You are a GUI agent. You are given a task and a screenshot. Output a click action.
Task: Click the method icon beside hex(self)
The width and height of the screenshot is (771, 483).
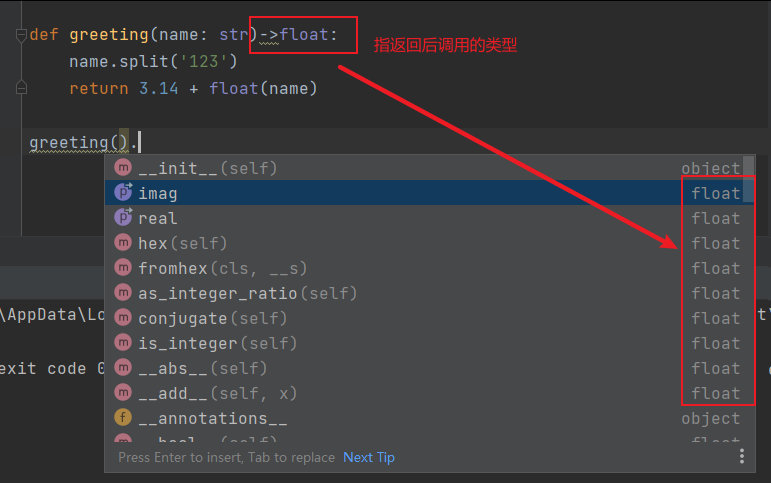click(123, 243)
